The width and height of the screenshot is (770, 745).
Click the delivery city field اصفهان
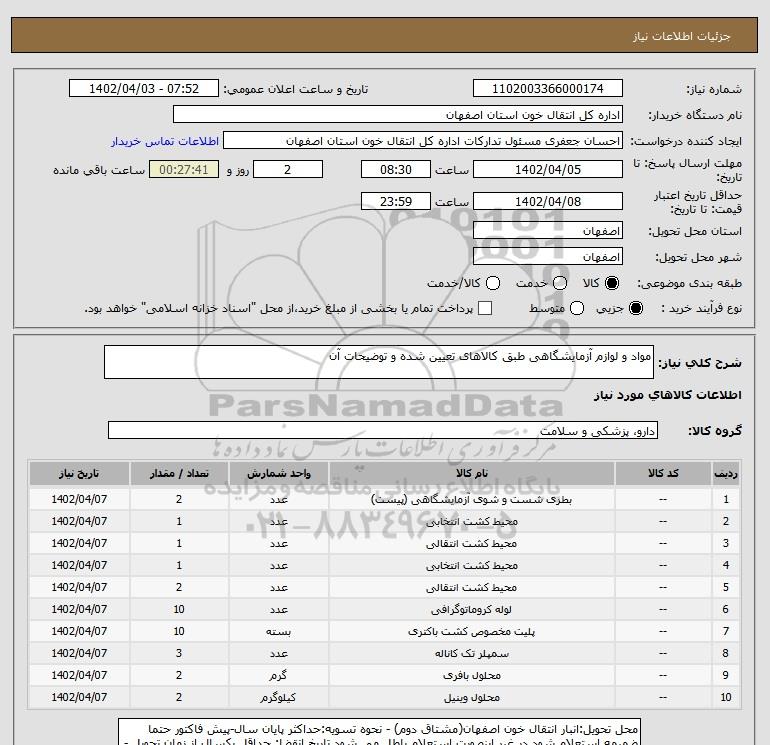tap(548, 256)
